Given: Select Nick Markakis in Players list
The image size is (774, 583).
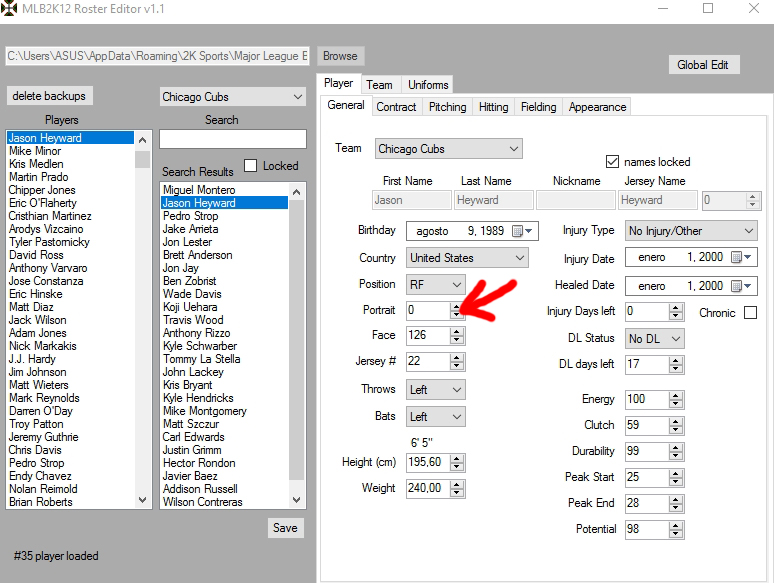Looking at the screenshot, I should tap(42, 346).
